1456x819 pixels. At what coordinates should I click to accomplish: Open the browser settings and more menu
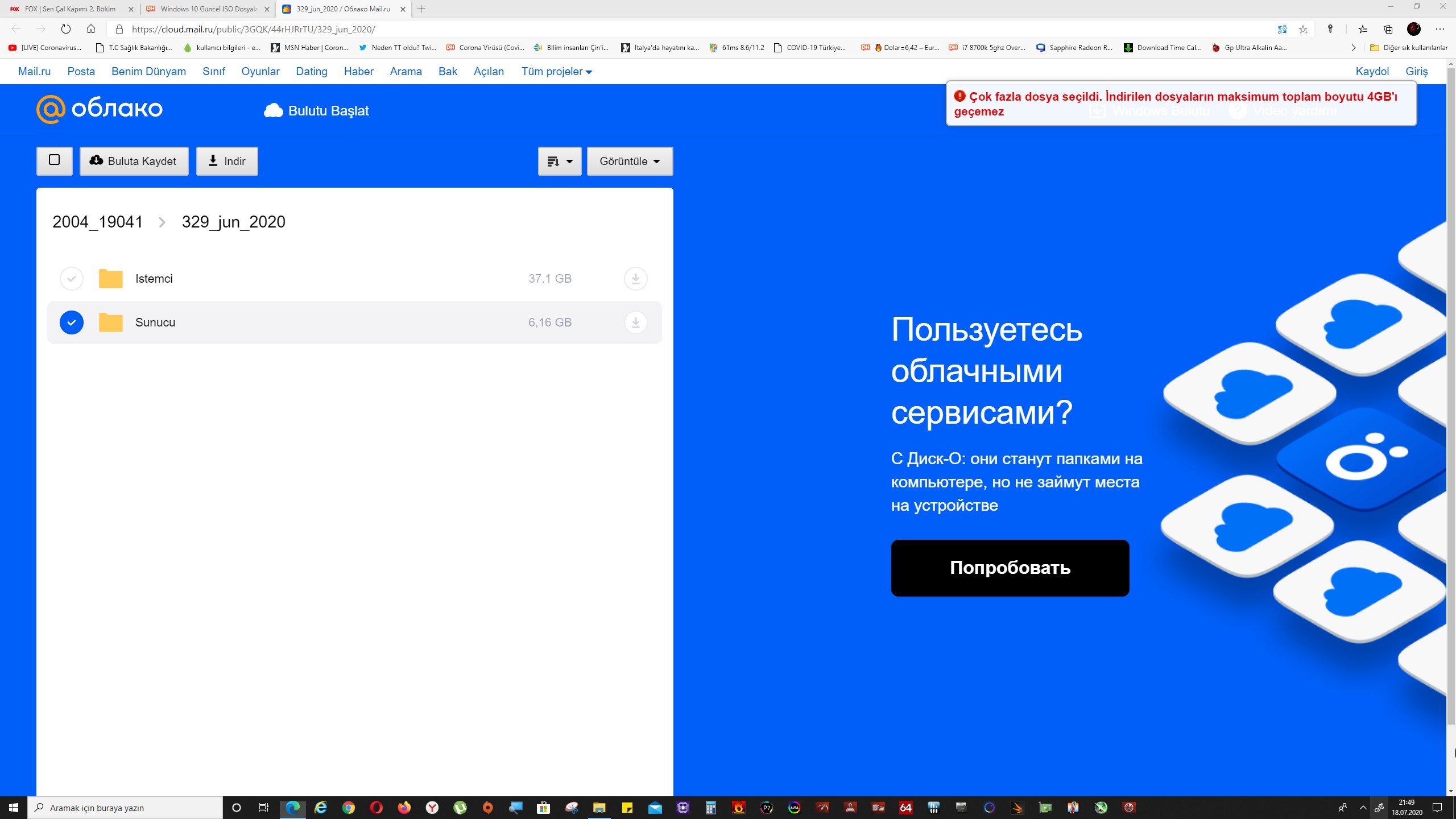[1440, 29]
